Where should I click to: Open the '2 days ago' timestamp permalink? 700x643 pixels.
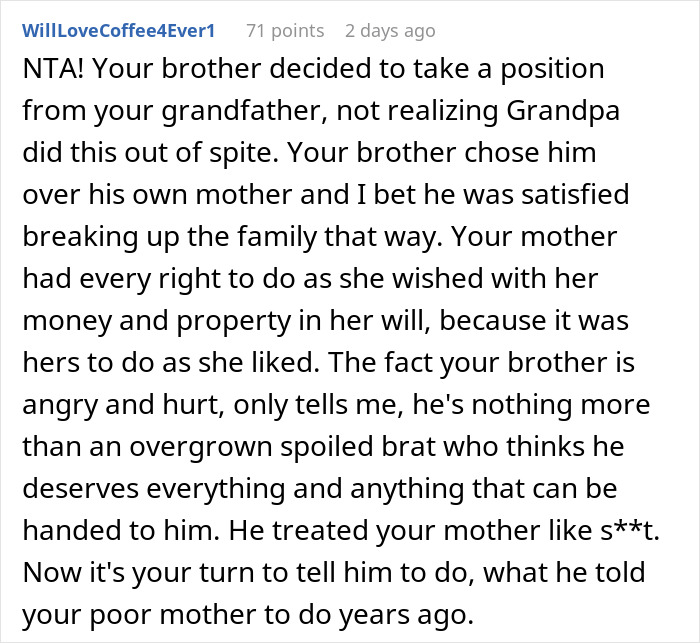coord(390,30)
